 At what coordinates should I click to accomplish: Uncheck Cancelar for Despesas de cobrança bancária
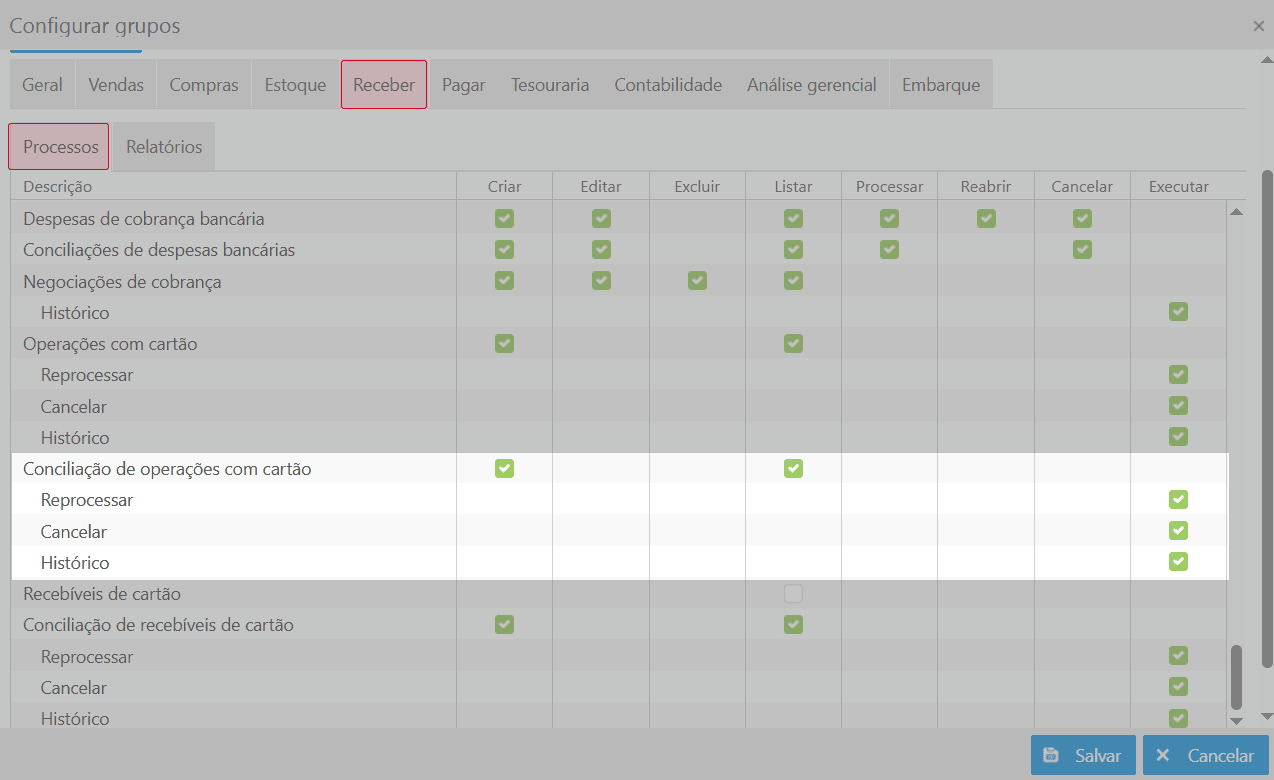coord(1082,218)
